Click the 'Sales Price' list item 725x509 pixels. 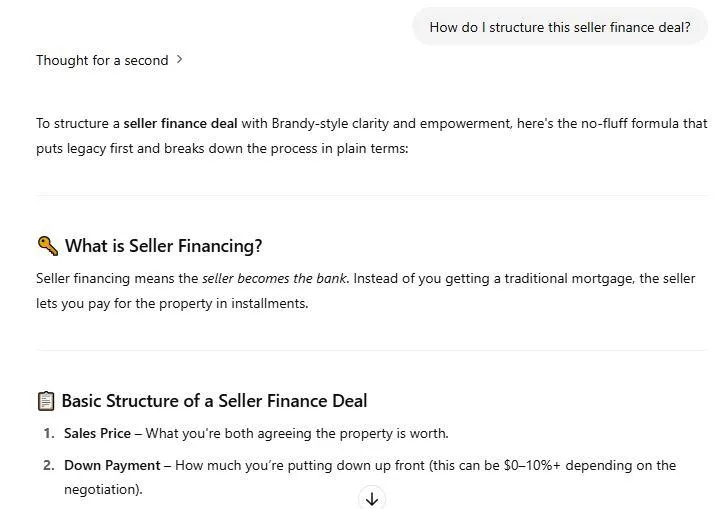point(256,433)
